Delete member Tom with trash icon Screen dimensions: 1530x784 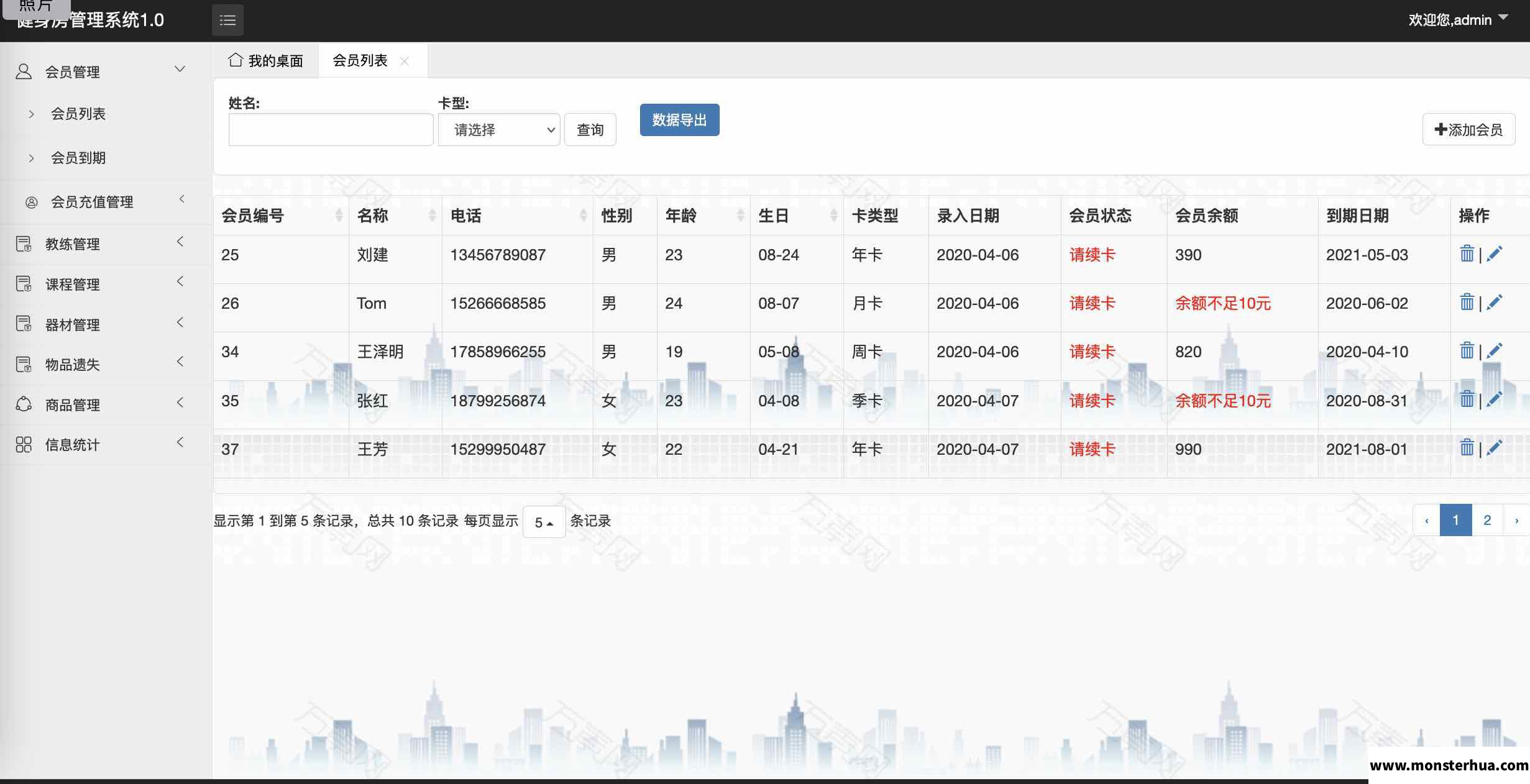pyautogui.click(x=1467, y=302)
